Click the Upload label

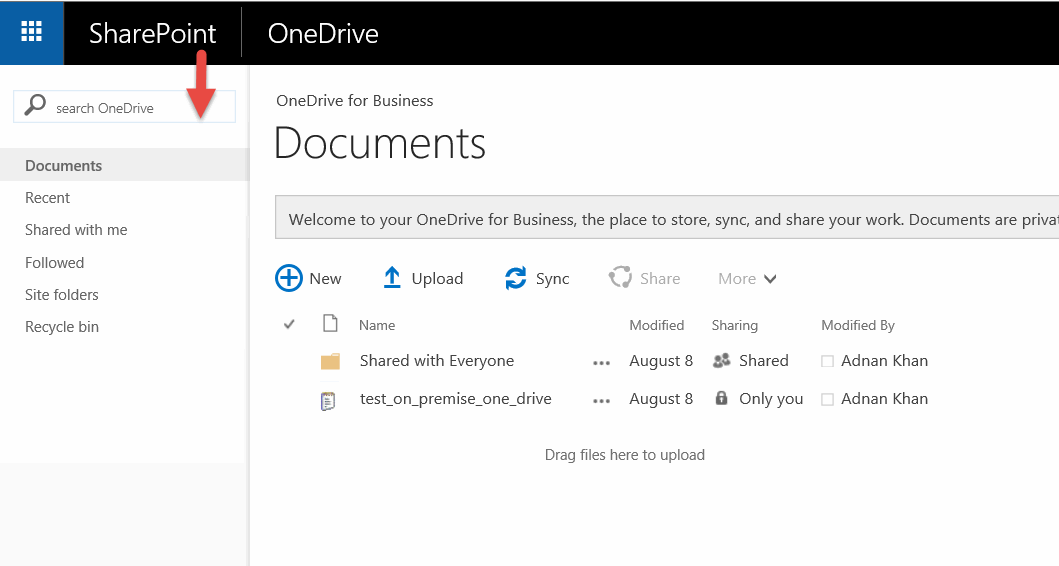click(438, 278)
